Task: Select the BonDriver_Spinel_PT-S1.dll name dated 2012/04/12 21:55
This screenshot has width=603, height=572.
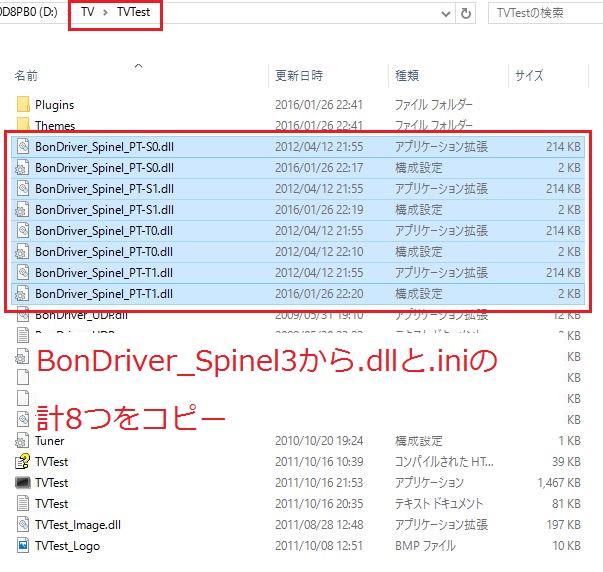Action: click(104, 188)
